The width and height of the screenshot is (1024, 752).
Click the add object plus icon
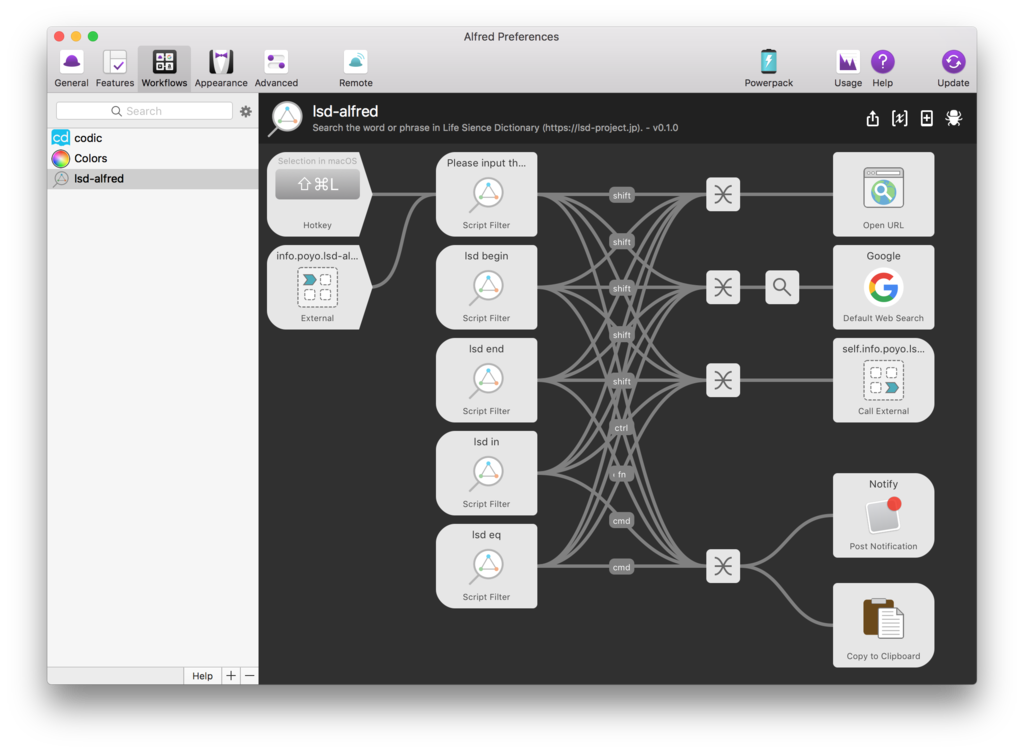pos(926,118)
